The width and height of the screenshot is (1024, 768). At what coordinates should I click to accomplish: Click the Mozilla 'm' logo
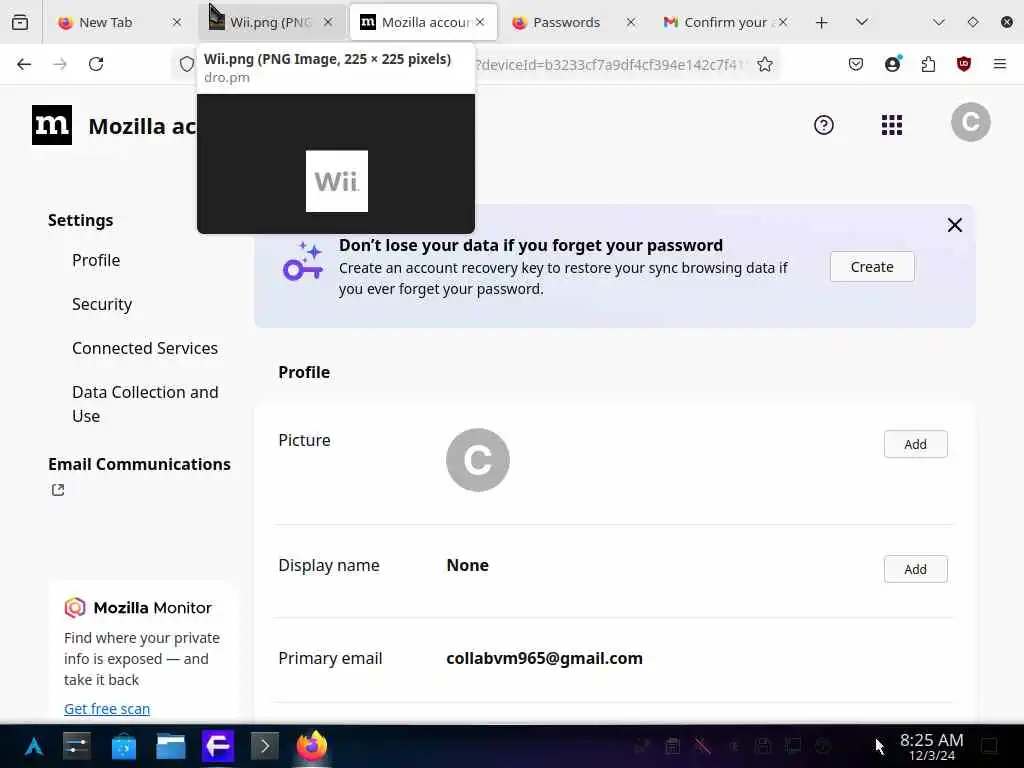(x=52, y=125)
